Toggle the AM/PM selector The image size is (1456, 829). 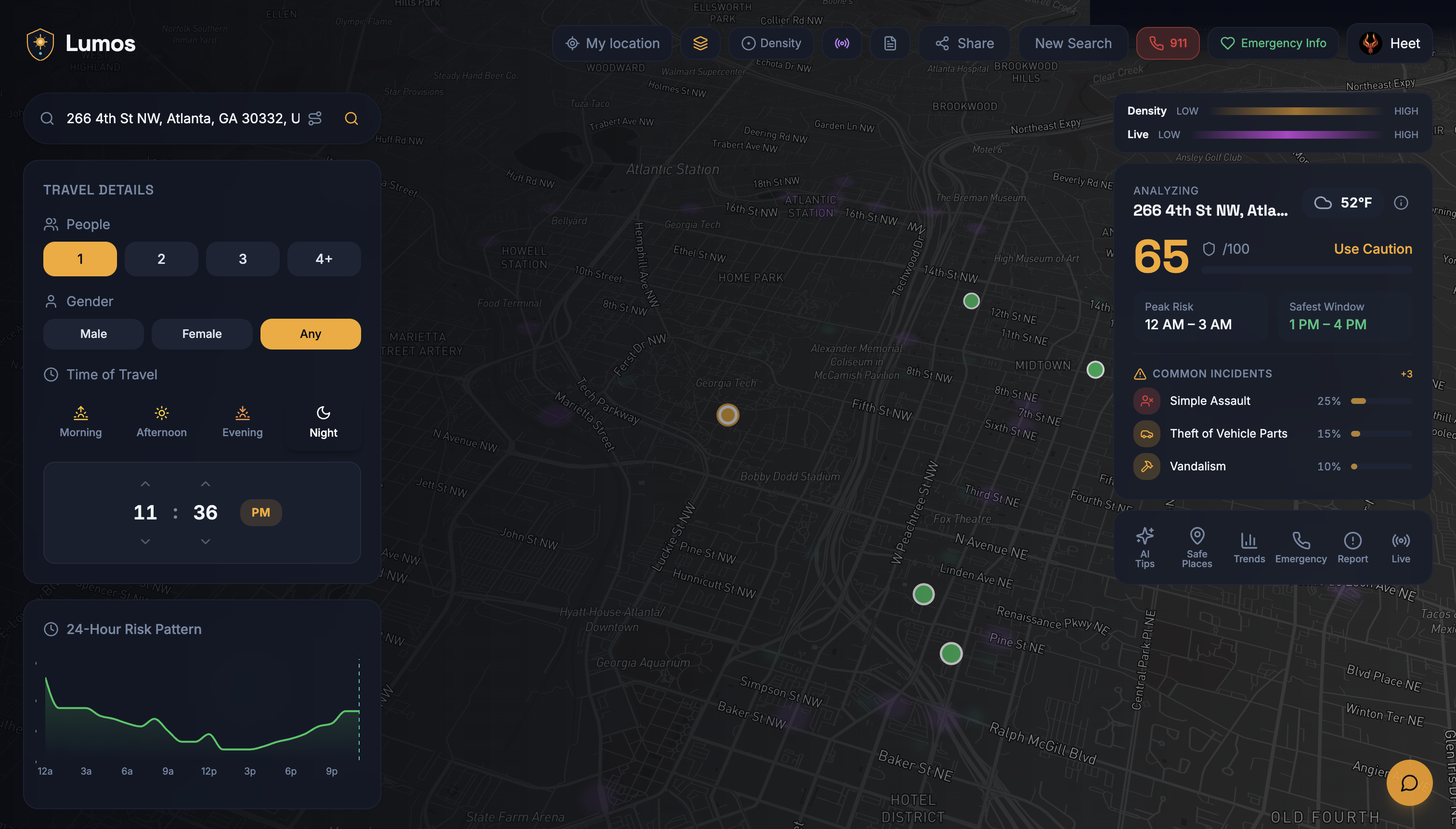(x=260, y=512)
